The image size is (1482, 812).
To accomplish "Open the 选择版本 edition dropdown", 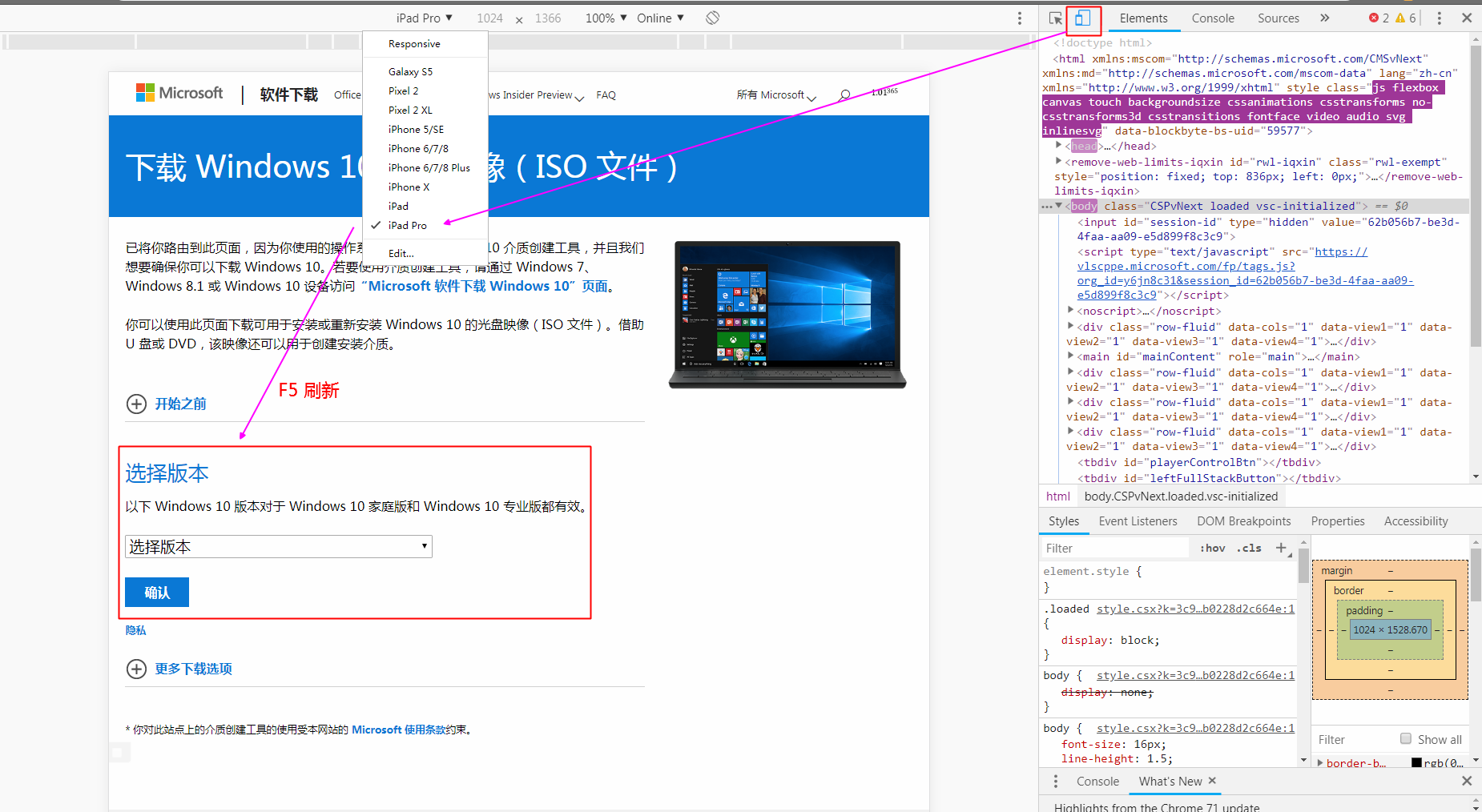I will [279, 547].
